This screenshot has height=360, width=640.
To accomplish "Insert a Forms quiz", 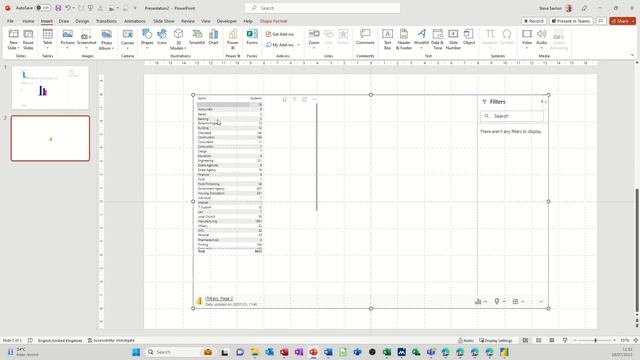I will (x=252, y=37).
